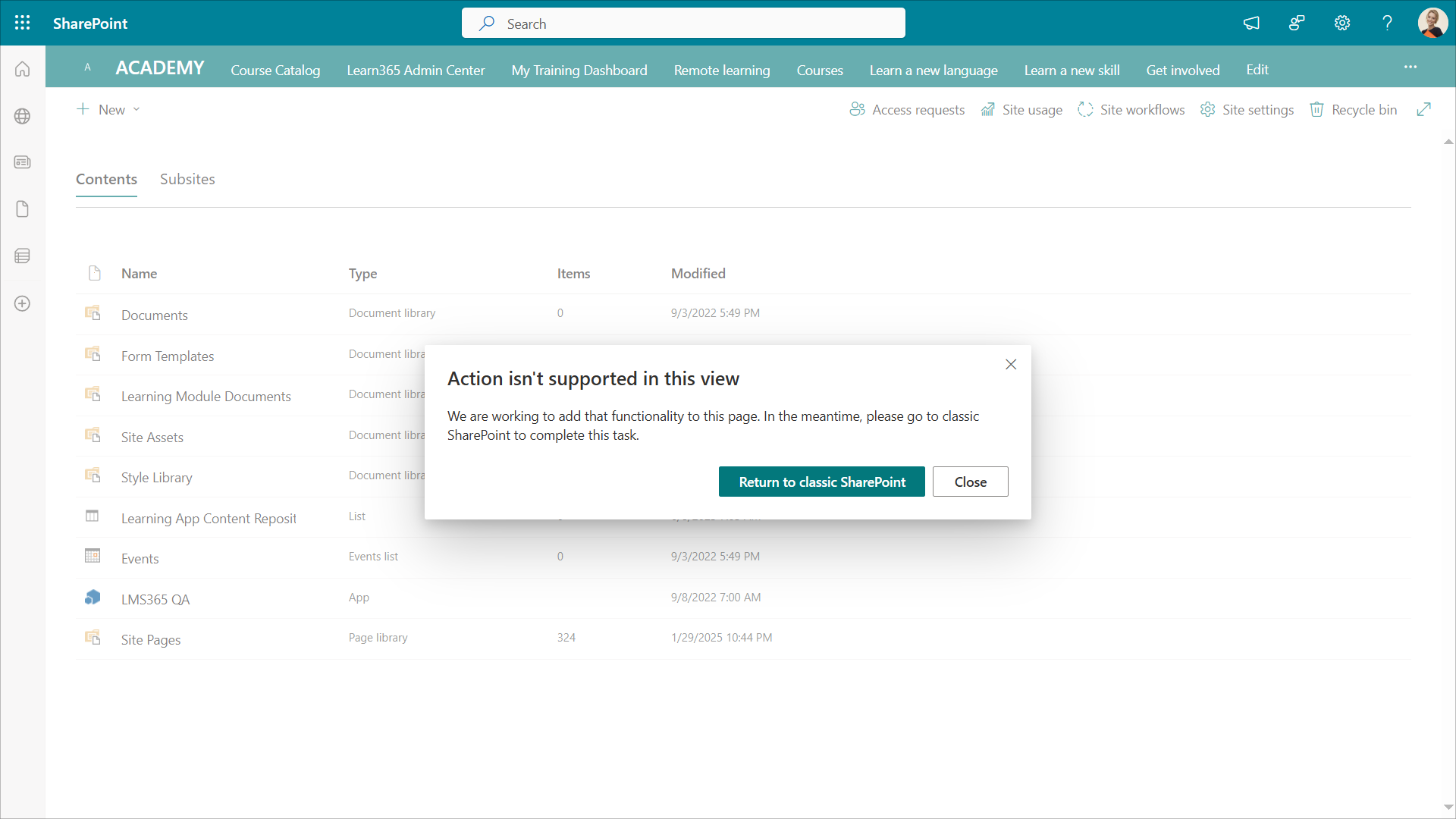Viewport: 1456px width, 819px height.
Task: Click Return to classic SharePoint button
Action: pos(821,482)
